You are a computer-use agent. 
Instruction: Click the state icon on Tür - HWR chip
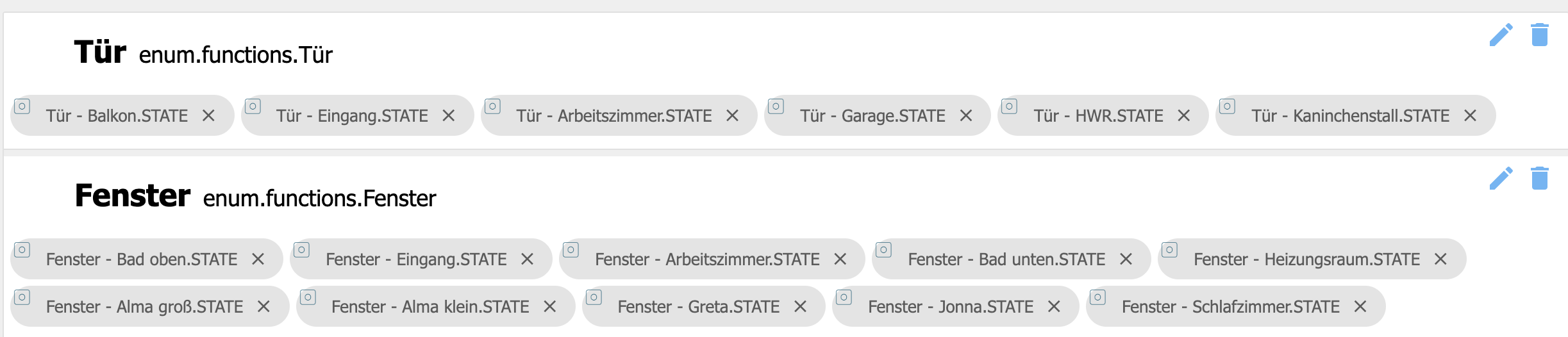1009,106
